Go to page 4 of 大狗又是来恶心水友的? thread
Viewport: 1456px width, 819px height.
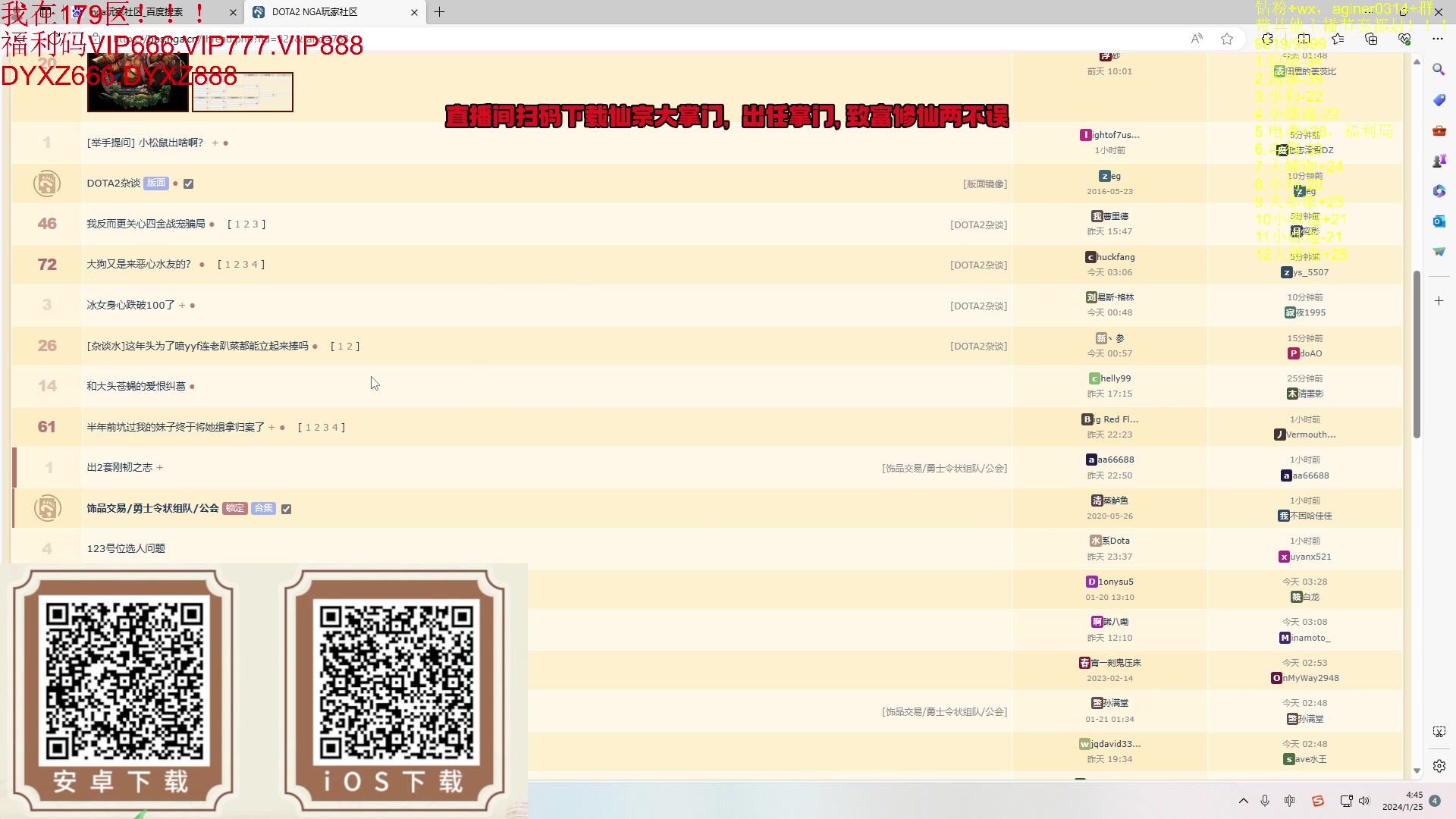pos(254,265)
